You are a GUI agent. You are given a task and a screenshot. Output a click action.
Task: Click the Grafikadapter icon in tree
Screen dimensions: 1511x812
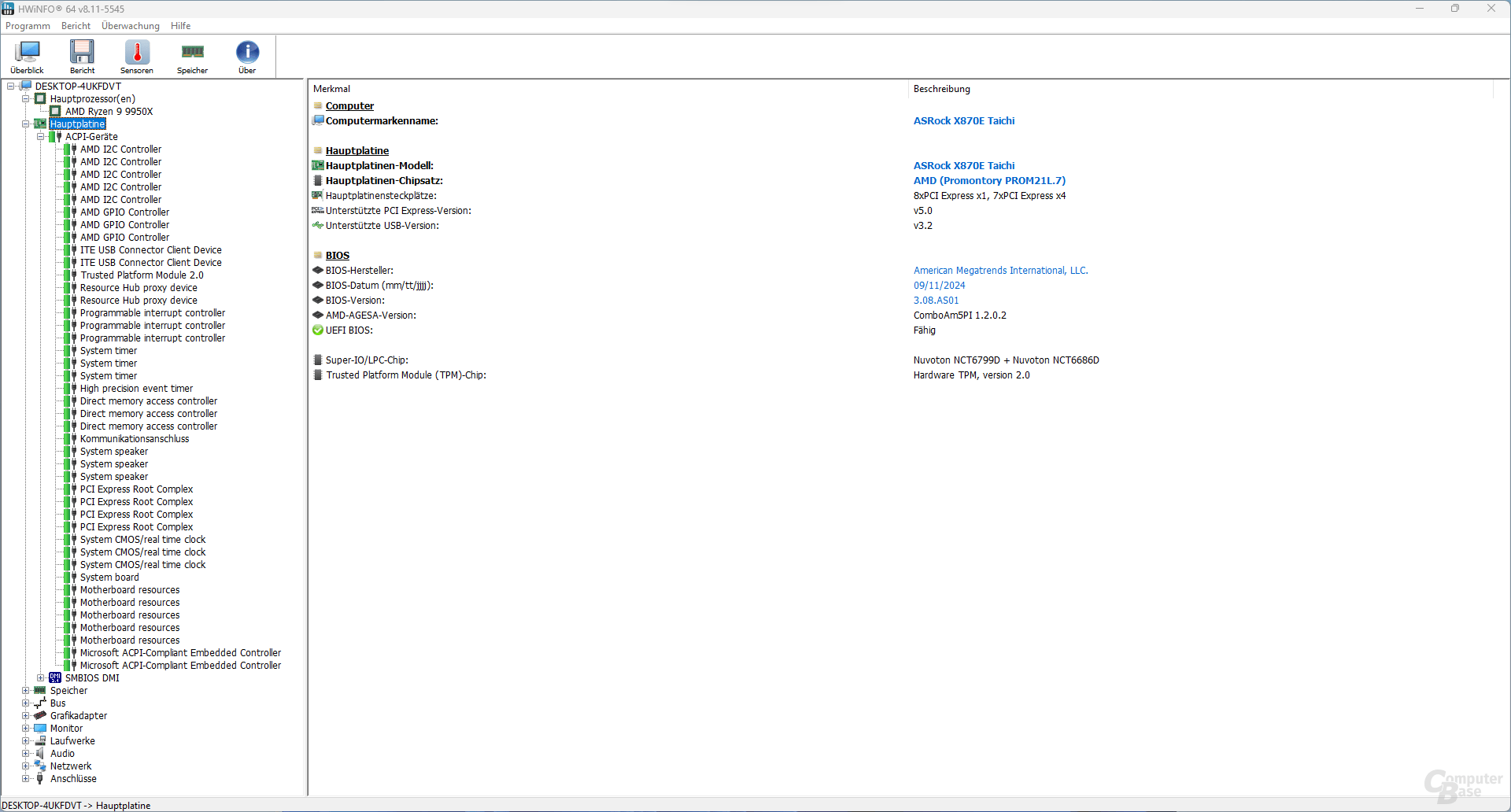[40, 715]
